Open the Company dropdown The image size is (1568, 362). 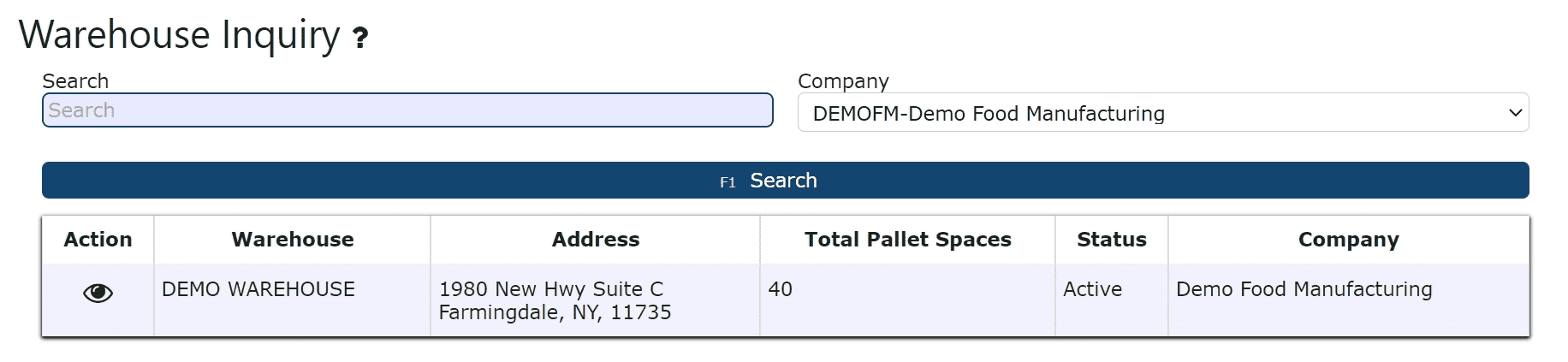[x=1163, y=113]
